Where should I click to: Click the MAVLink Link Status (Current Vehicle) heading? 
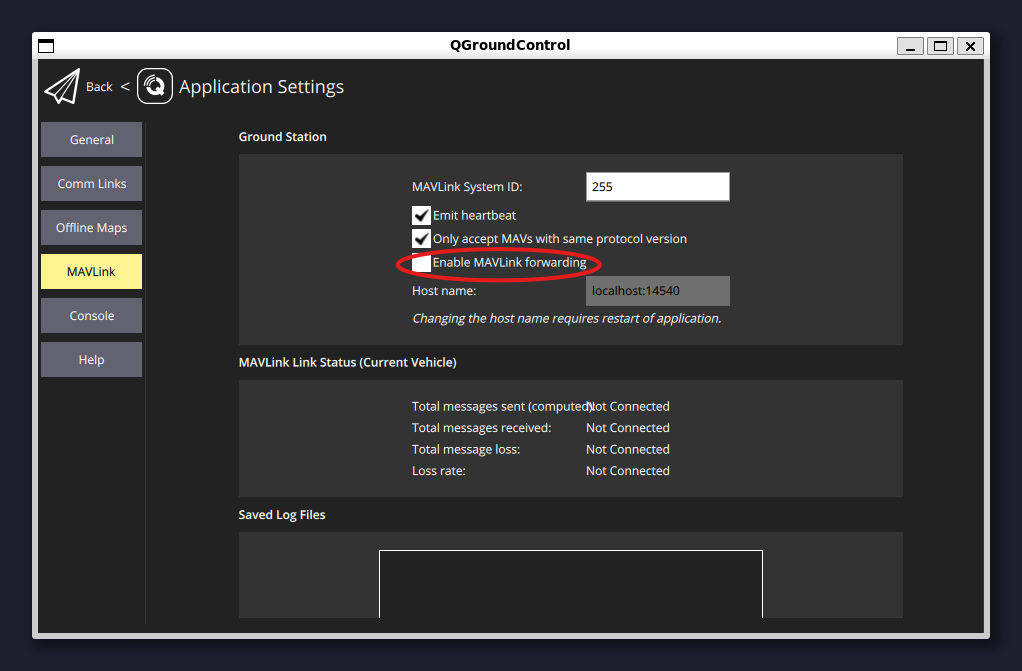point(347,363)
